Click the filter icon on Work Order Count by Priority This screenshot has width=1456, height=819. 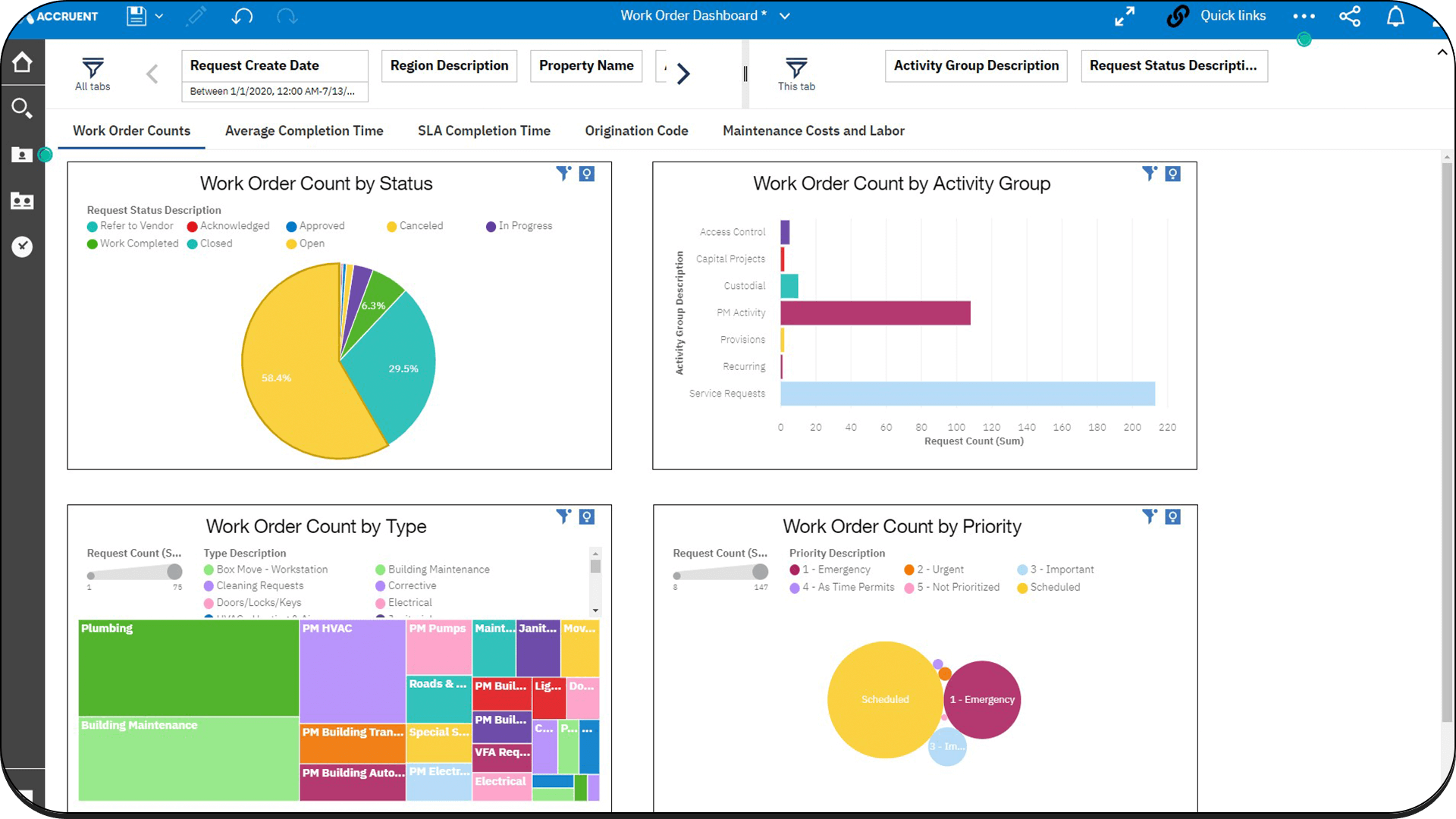click(x=1148, y=516)
